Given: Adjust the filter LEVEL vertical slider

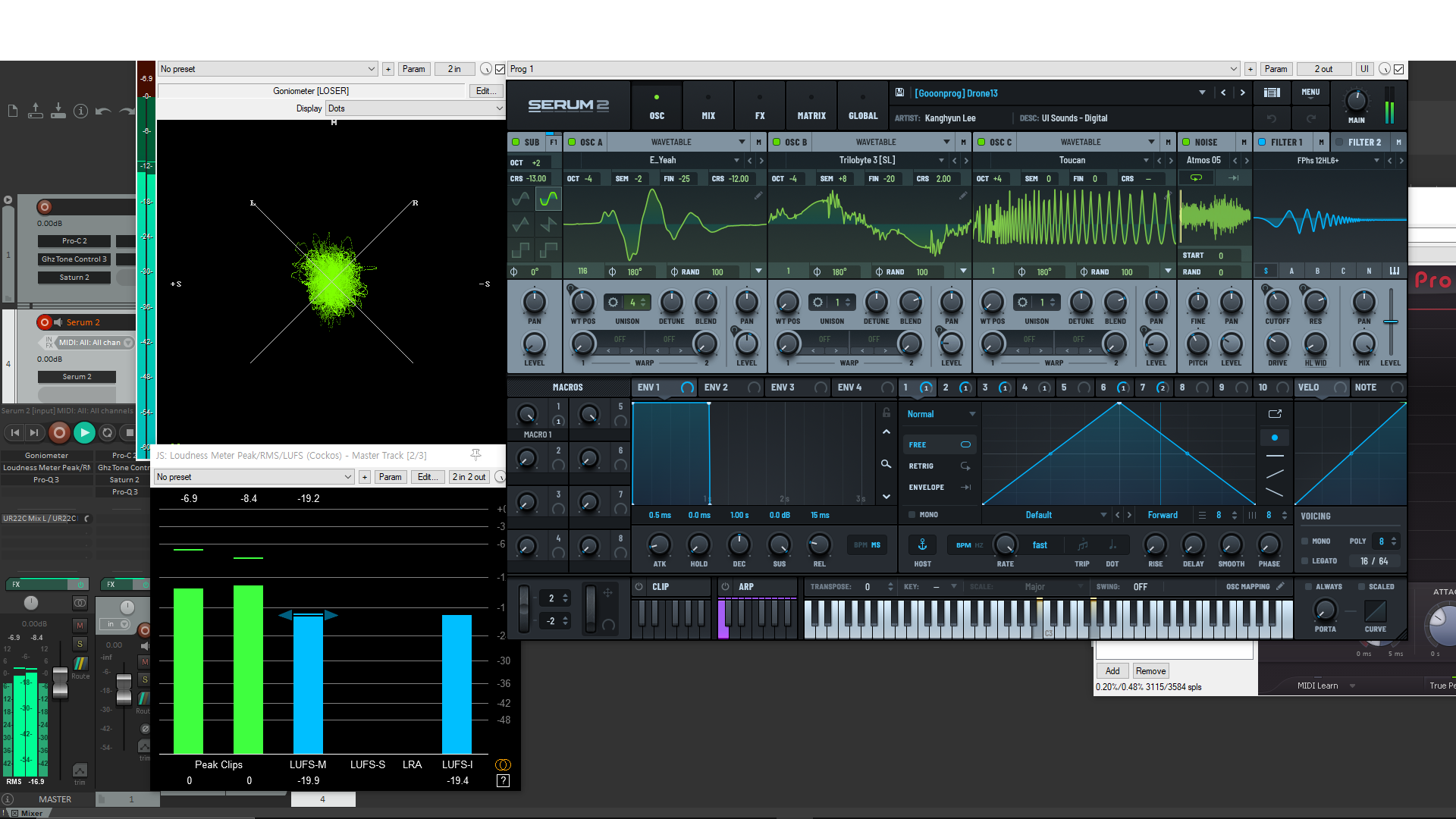Looking at the screenshot, I should (x=1391, y=322).
